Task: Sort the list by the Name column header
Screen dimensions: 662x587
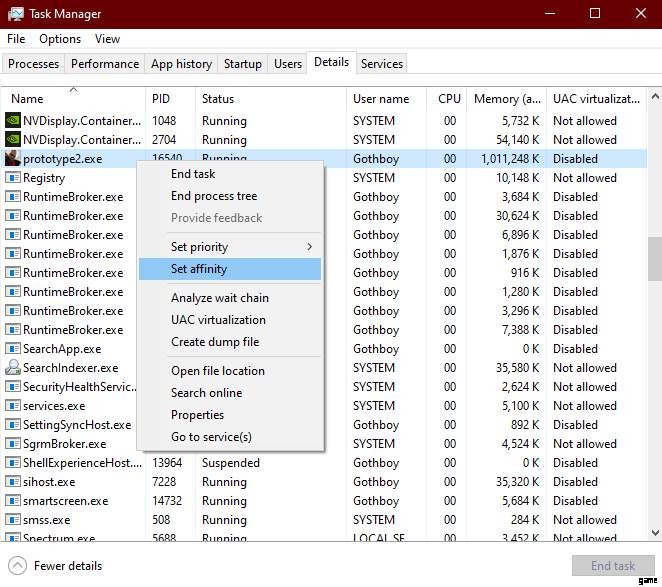Action: [x=73, y=98]
